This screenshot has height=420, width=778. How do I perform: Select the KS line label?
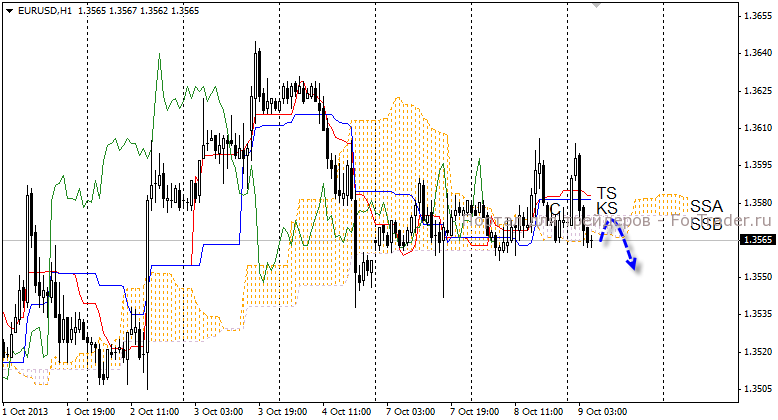click(x=607, y=208)
